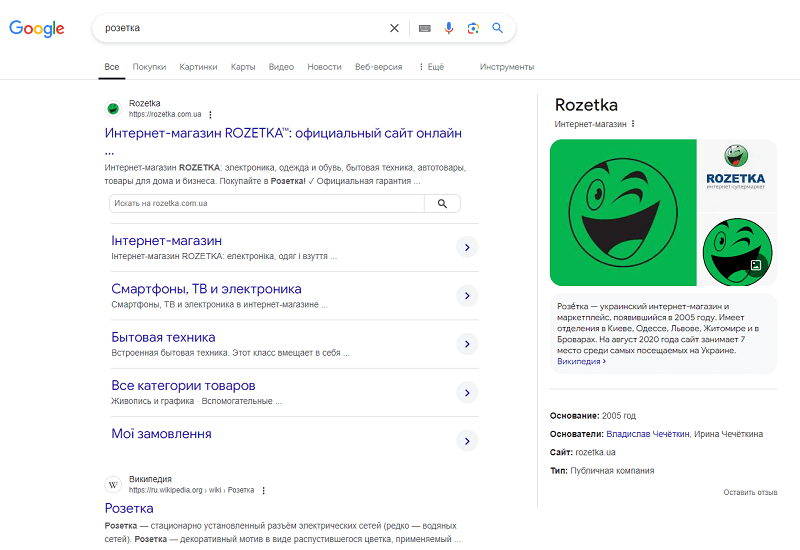Image resolution: width=800 pixels, height=550 pixels.
Task: Switch to the Новости tab
Action: click(324, 67)
